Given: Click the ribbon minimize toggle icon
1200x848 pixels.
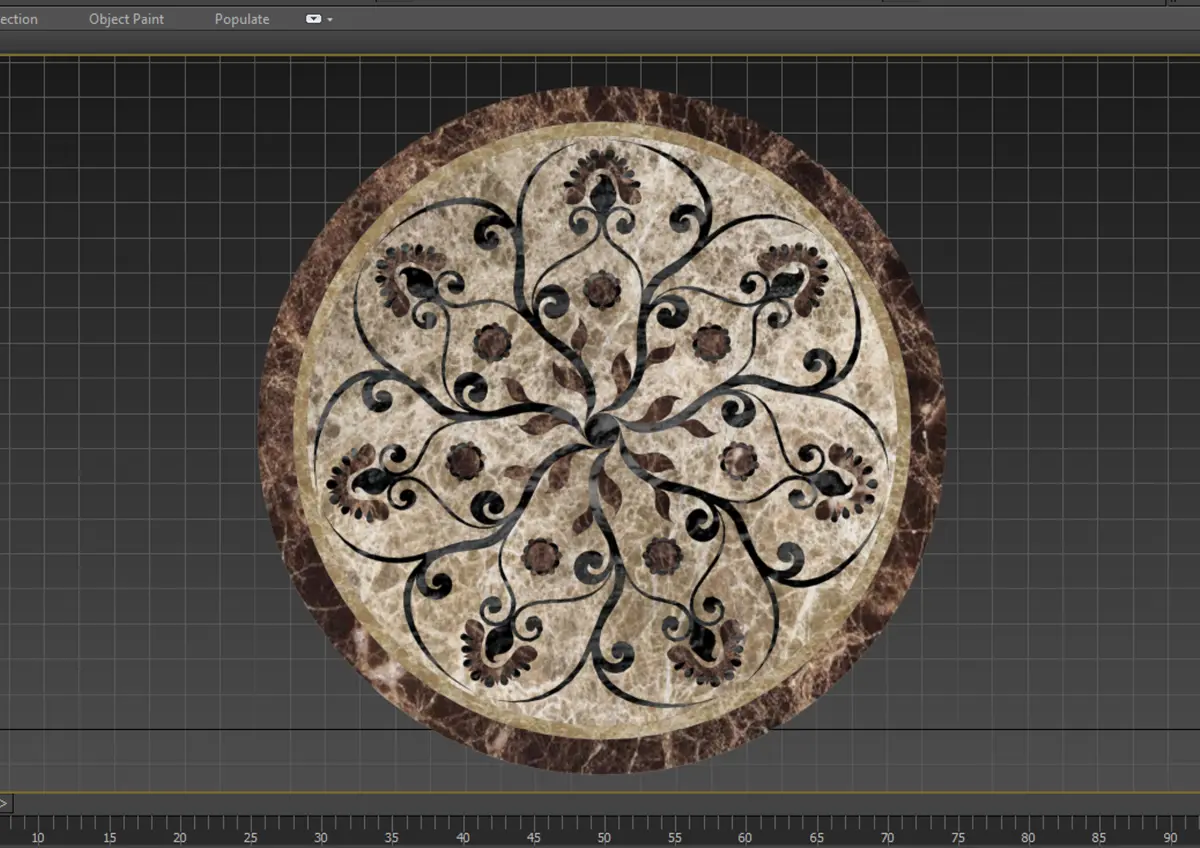Looking at the screenshot, I should (313, 19).
